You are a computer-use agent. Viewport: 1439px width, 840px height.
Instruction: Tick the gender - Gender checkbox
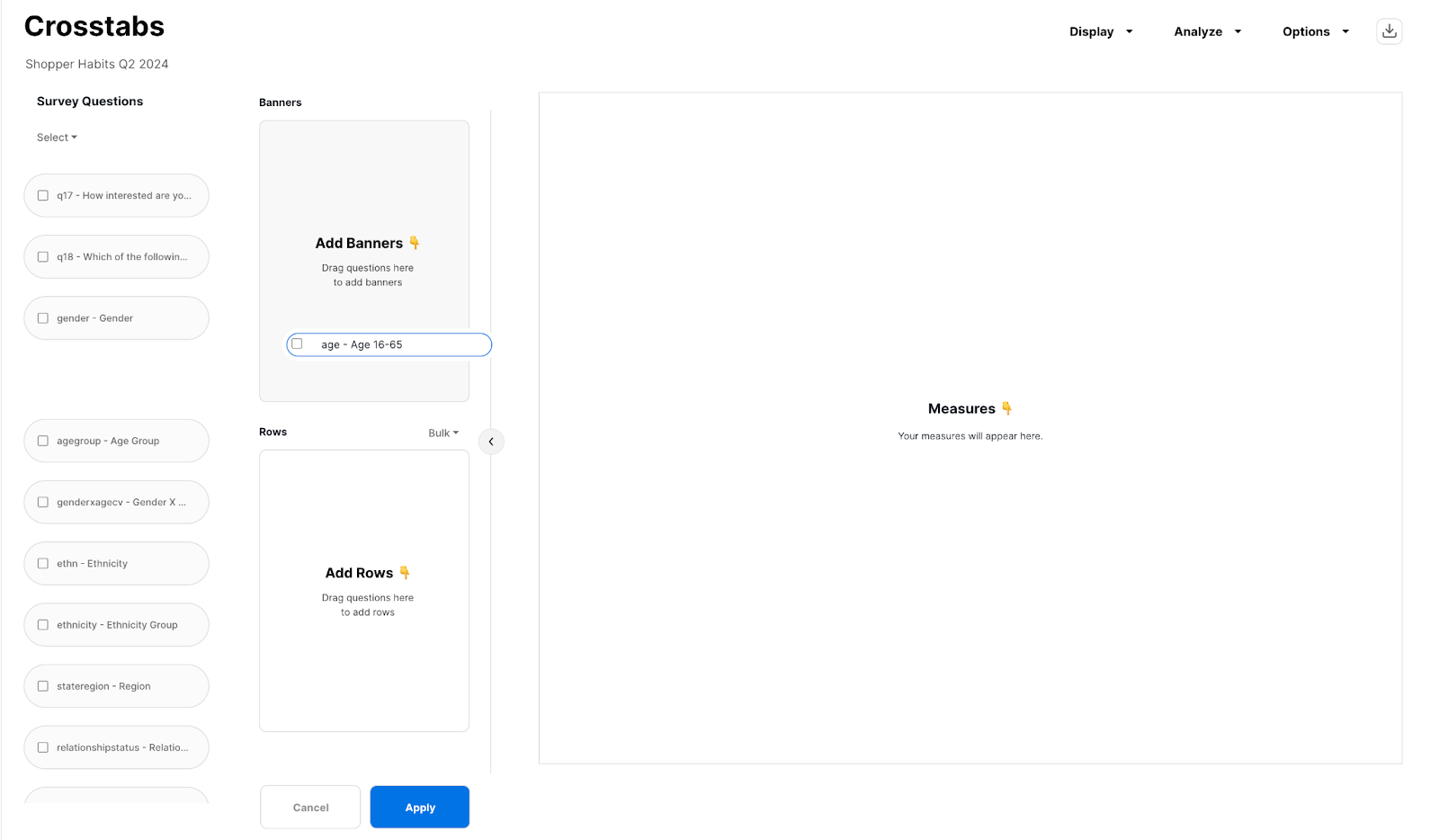(43, 318)
